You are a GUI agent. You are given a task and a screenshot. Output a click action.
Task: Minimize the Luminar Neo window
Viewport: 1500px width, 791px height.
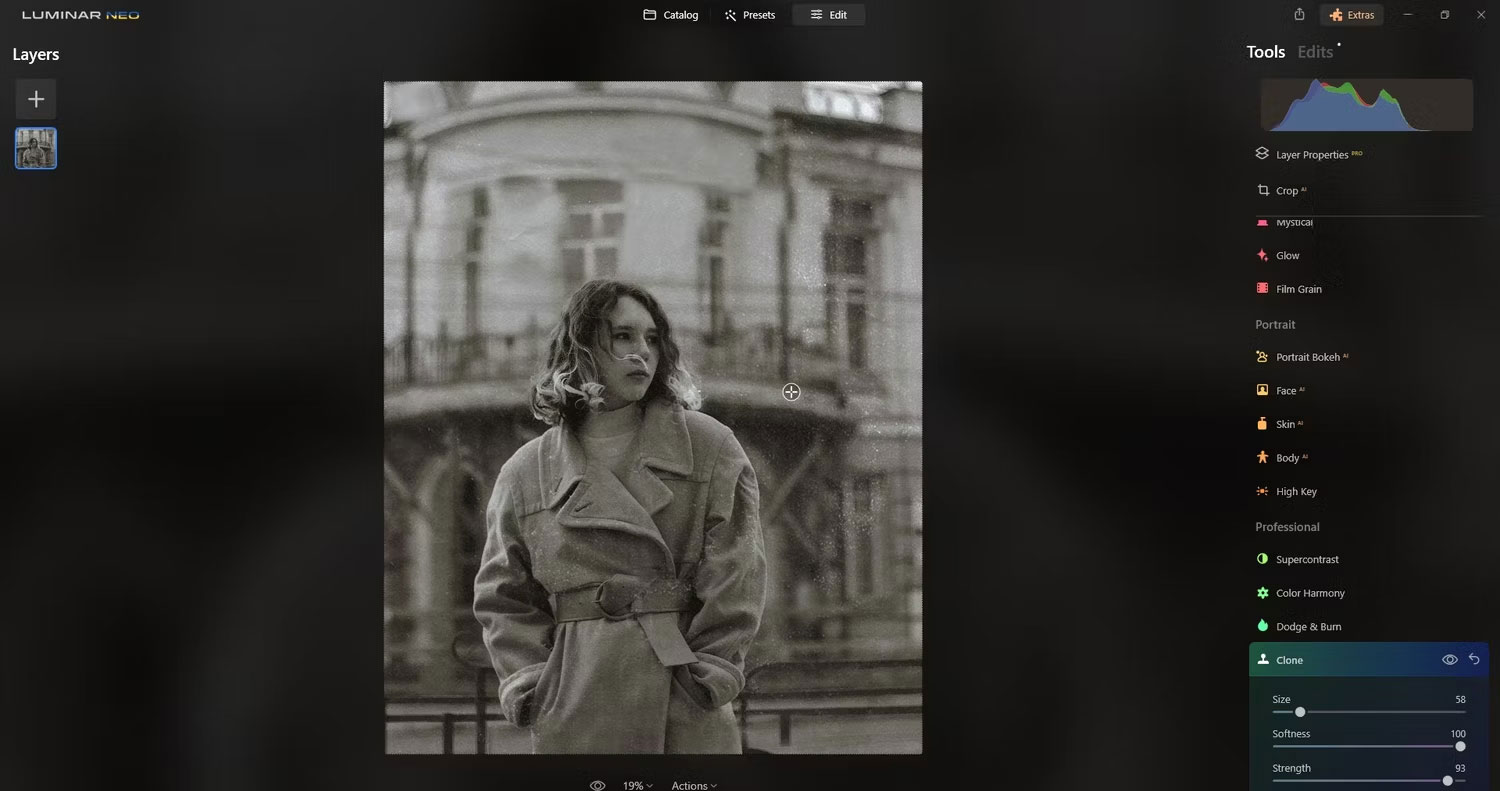[x=1408, y=15]
